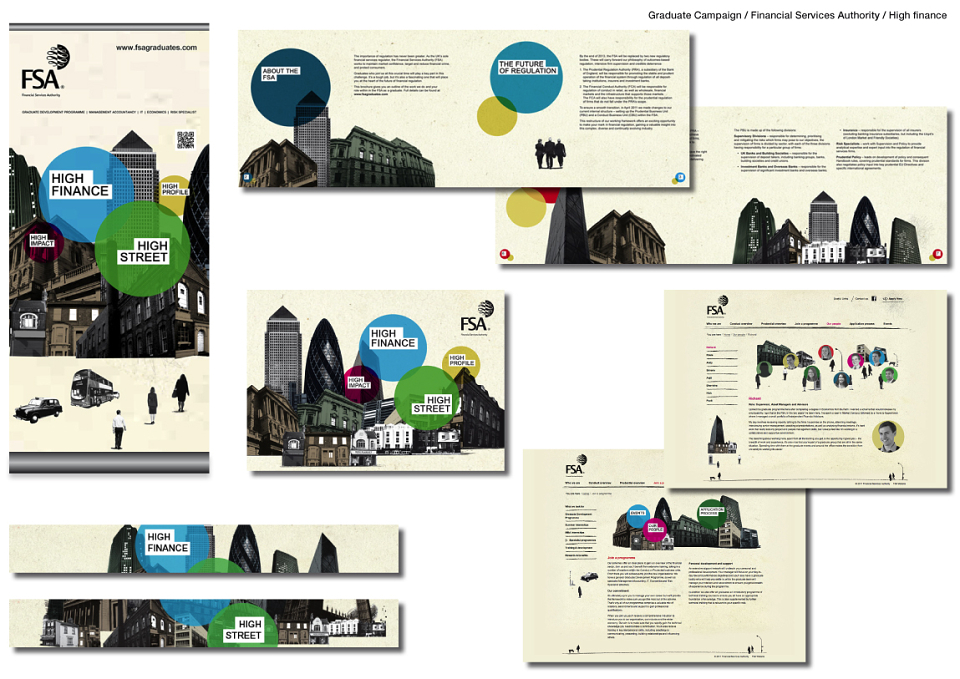The image size is (960, 679).
Task: Open Join a programme tab on Our people webpage
Action: [806, 324]
